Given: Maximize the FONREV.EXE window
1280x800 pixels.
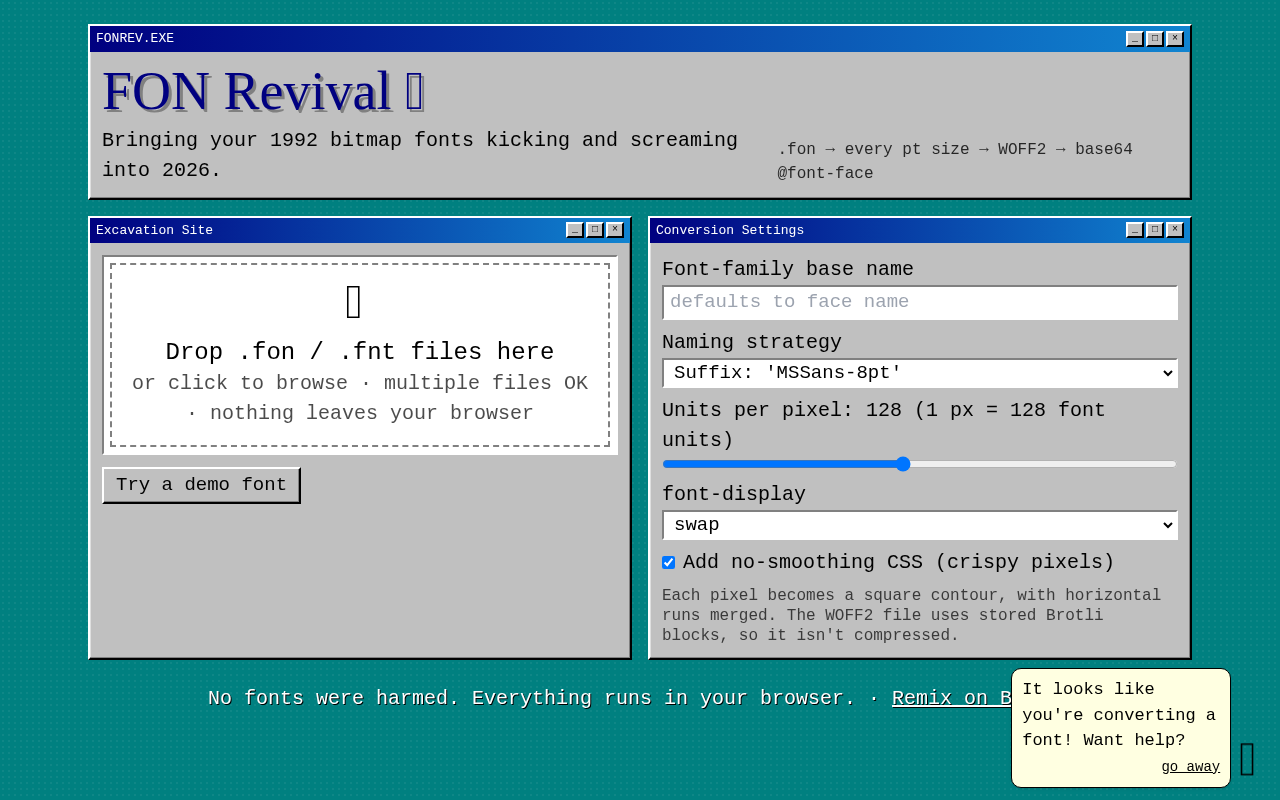Looking at the screenshot, I should (1154, 39).
